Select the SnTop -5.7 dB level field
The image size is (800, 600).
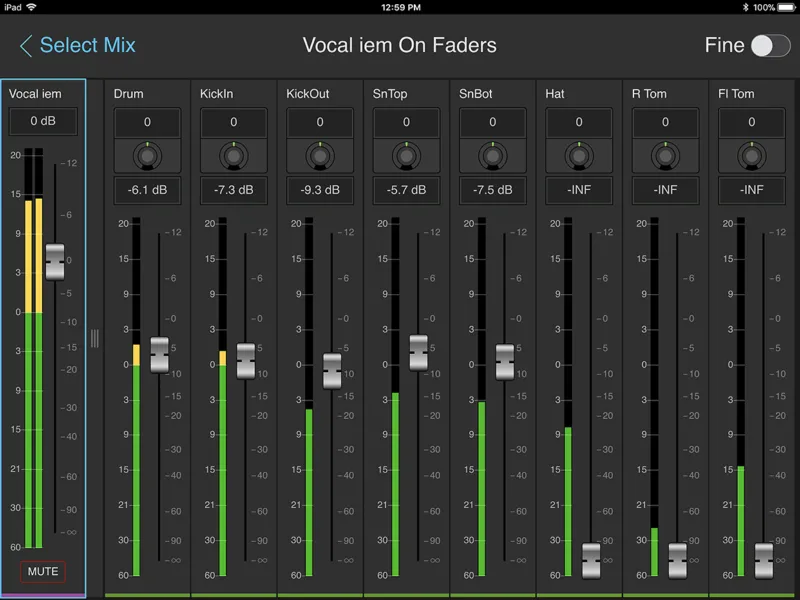click(x=406, y=190)
